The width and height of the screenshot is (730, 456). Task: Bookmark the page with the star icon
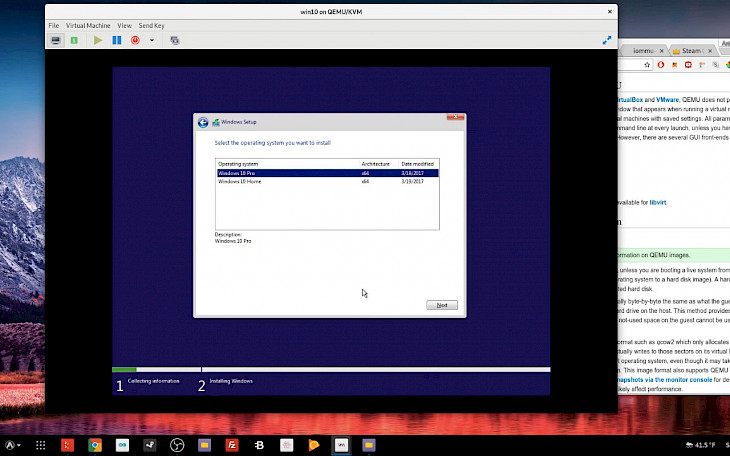[647, 65]
